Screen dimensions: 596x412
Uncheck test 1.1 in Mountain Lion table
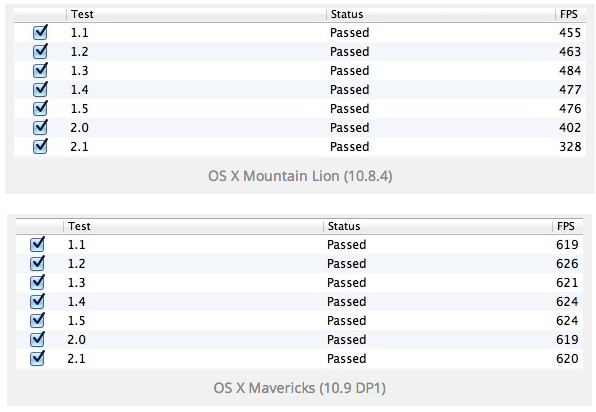(40, 33)
